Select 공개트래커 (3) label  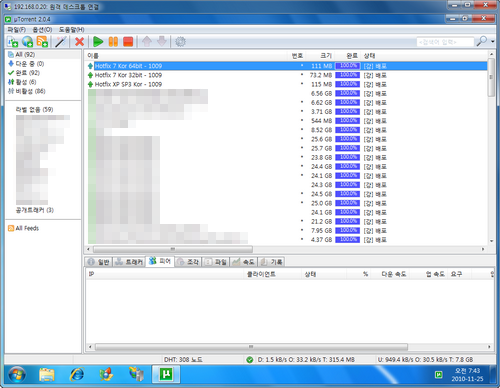[35, 210]
